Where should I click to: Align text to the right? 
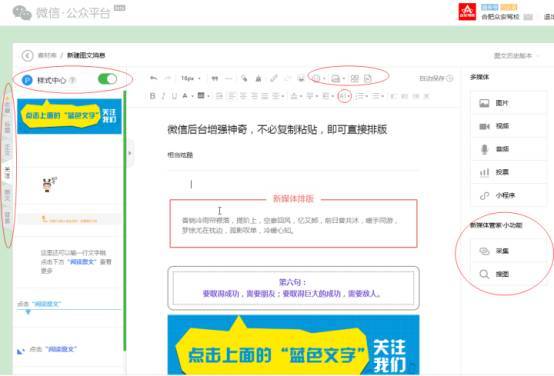(254, 96)
